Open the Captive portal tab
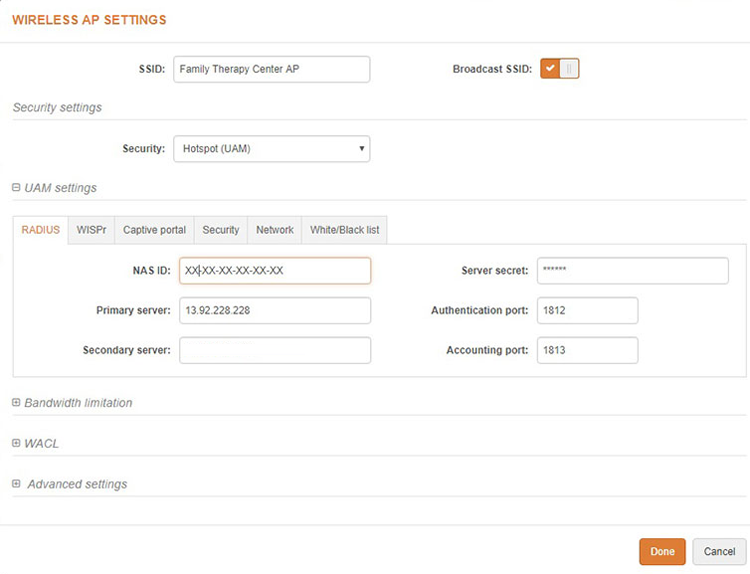 tap(154, 230)
